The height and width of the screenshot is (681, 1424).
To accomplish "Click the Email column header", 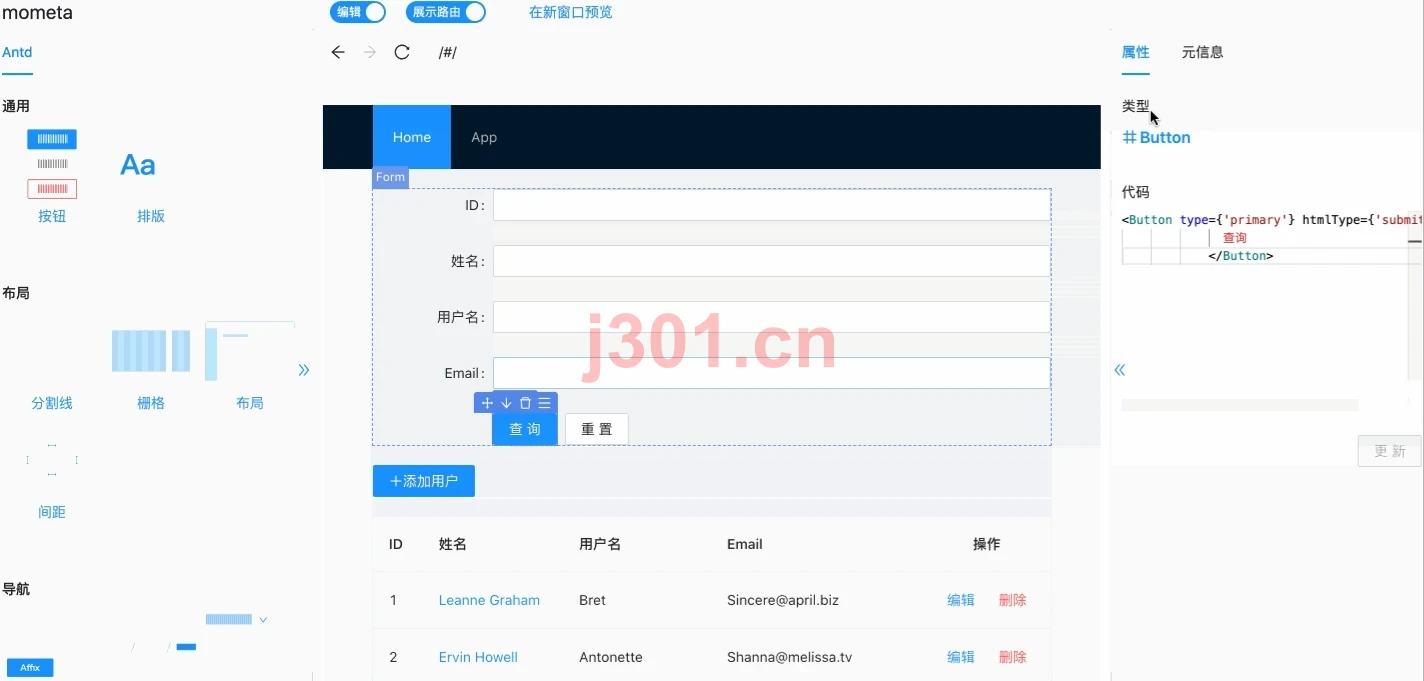I will pos(745,544).
